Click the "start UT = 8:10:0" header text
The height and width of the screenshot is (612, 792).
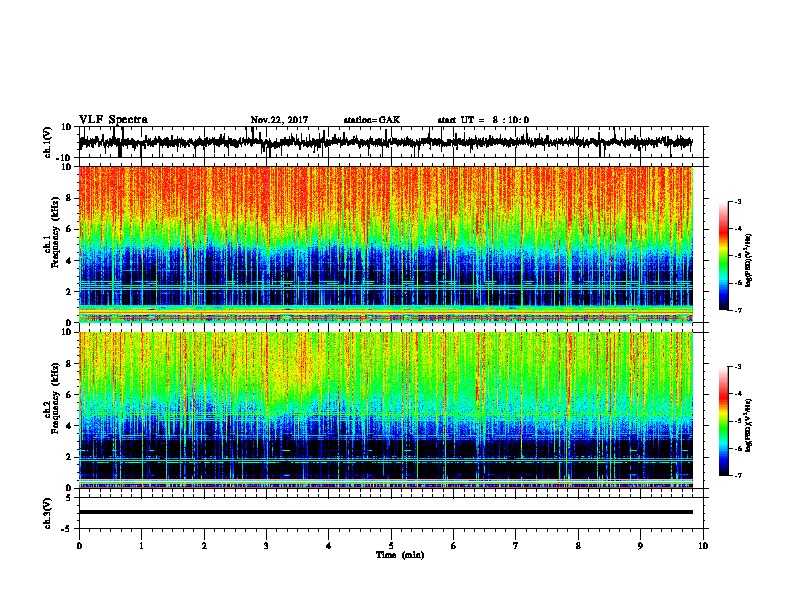point(483,120)
